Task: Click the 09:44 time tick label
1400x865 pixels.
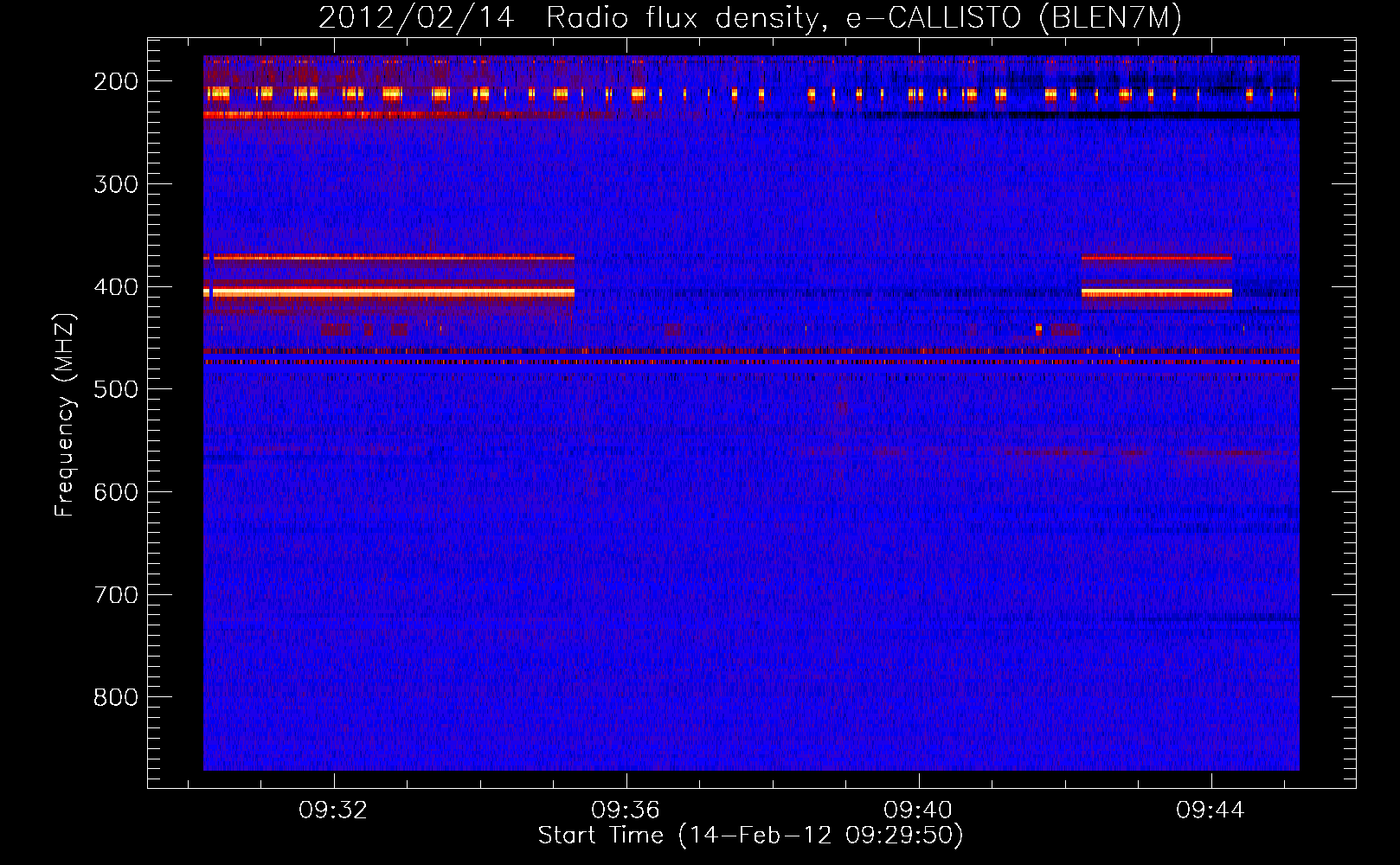Action: pyautogui.click(x=1211, y=811)
